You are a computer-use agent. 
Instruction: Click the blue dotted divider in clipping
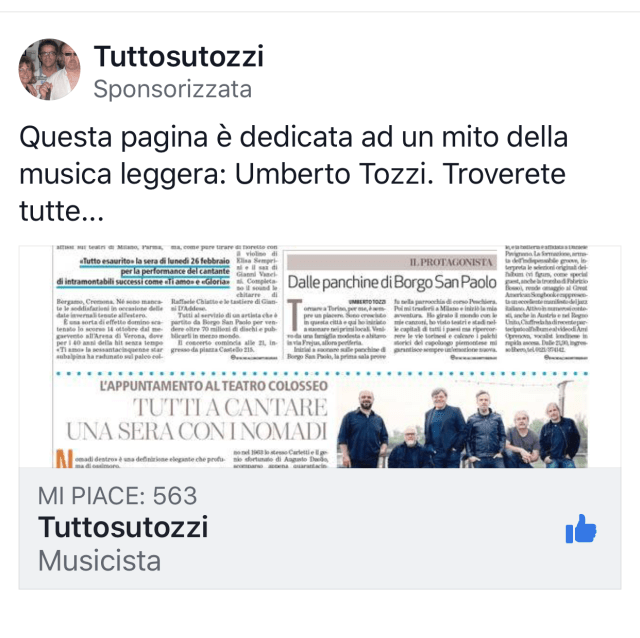322,373
